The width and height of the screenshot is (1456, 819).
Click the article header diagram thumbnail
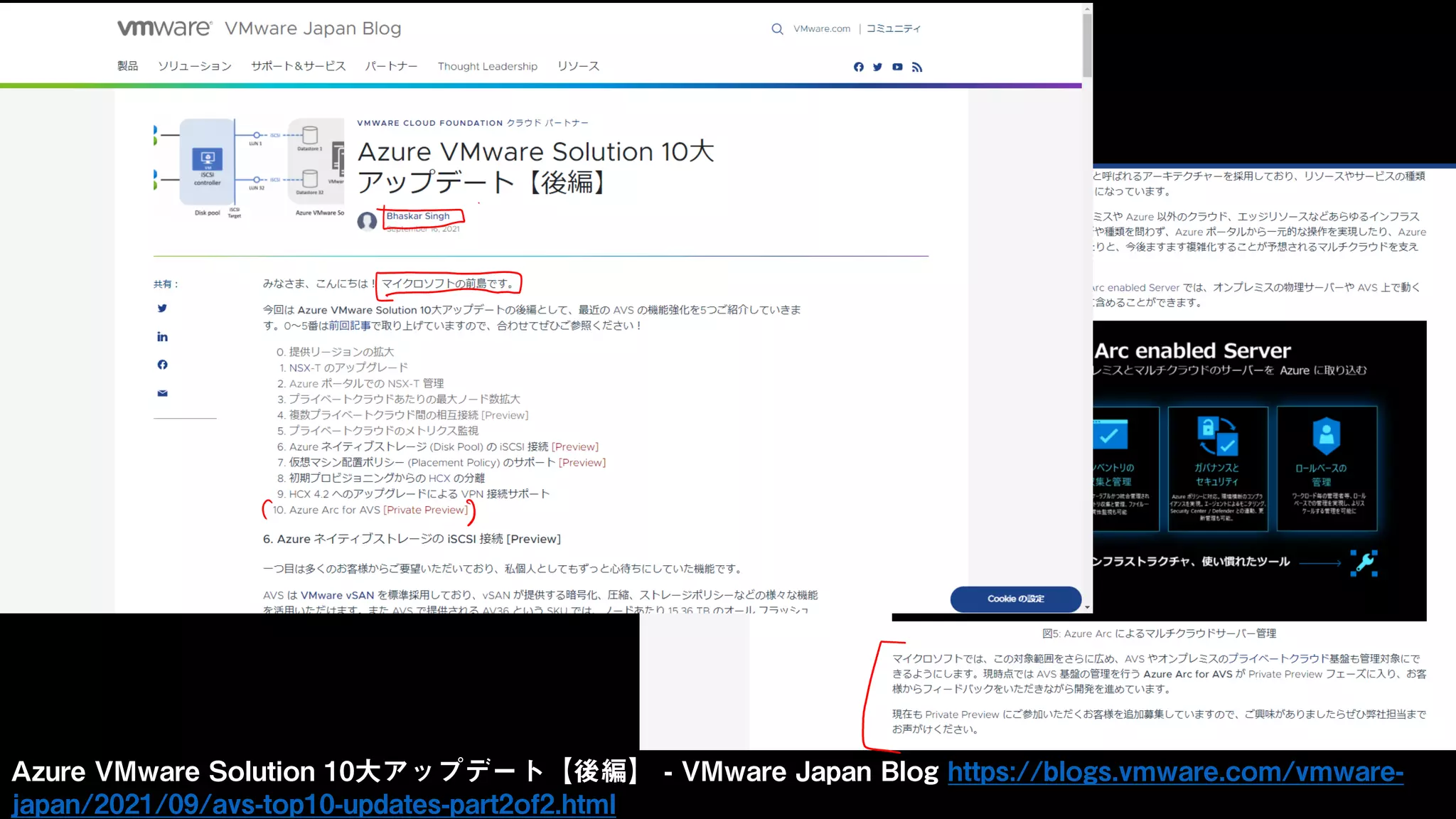point(249,168)
